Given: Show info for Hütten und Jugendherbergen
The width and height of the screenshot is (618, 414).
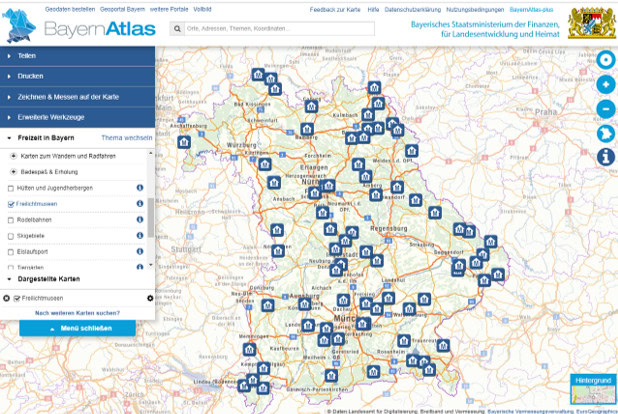Looking at the screenshot, I should coord(140,188).
